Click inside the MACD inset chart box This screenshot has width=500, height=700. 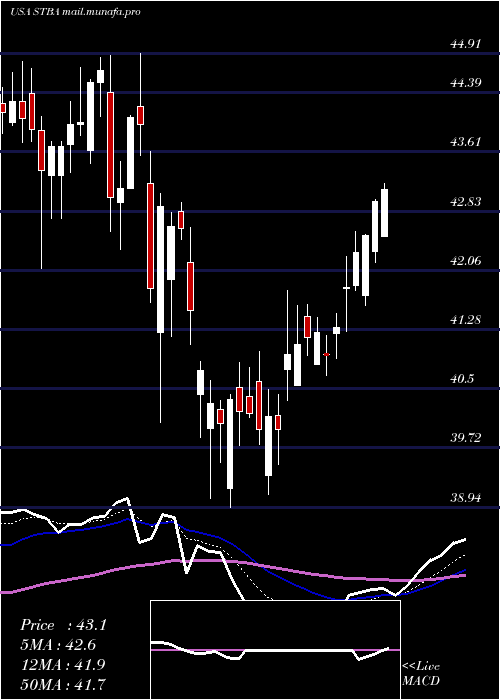pos(275,650)
